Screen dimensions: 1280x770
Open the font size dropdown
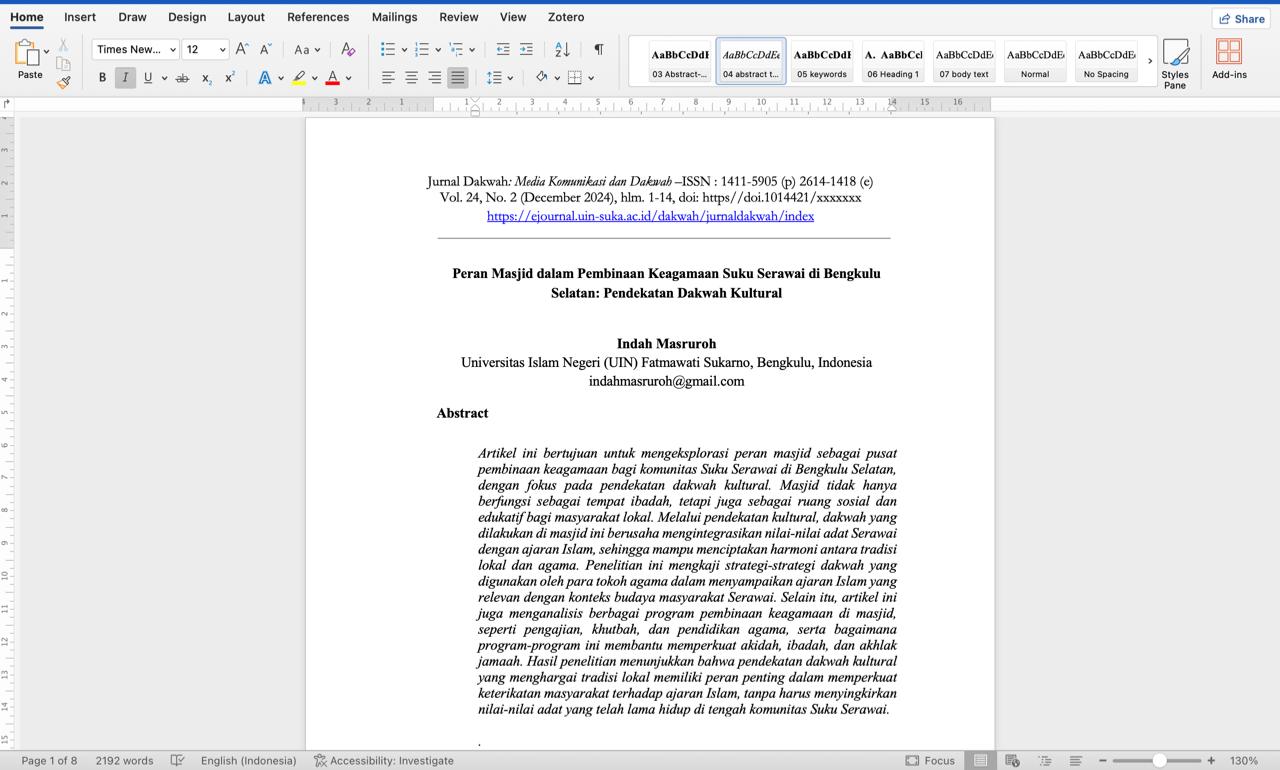(x=222, y=50)
